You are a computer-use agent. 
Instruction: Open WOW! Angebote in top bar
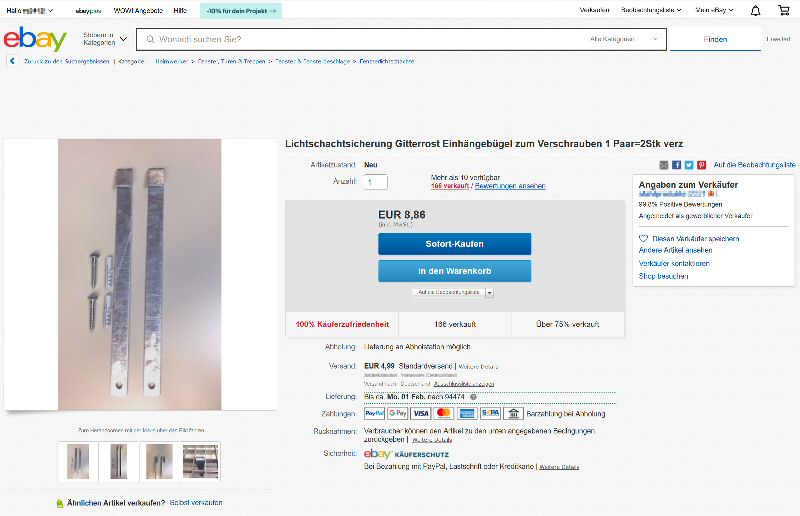[138, 10]
